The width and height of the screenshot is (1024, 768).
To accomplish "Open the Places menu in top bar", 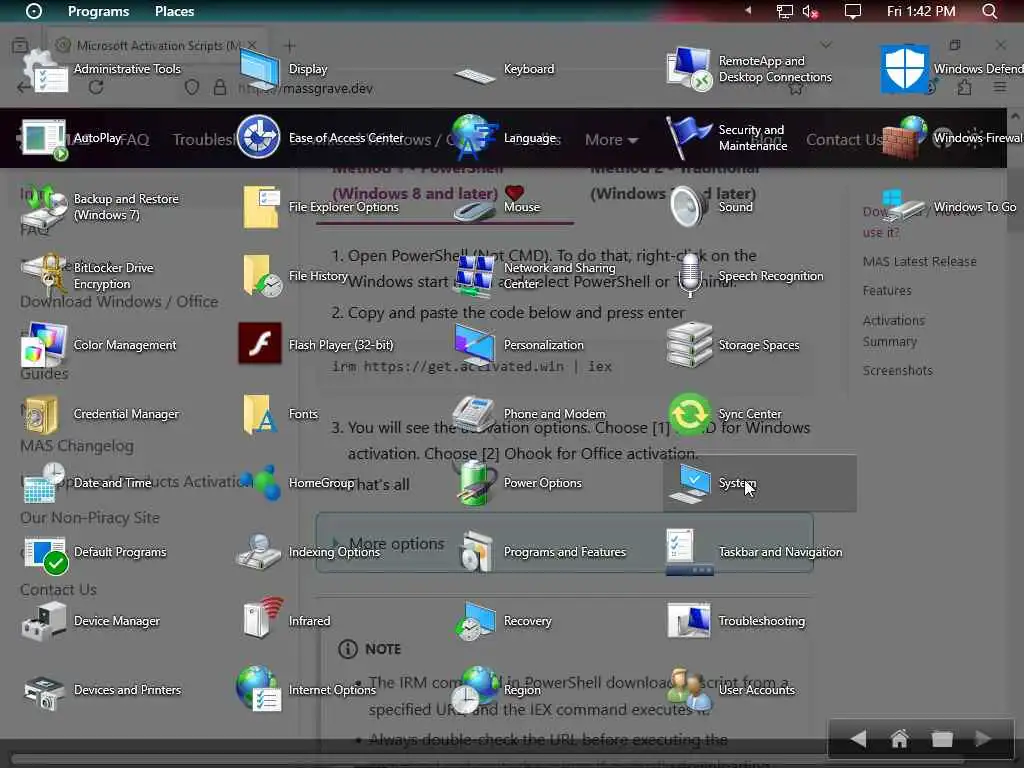I will 174,11.
